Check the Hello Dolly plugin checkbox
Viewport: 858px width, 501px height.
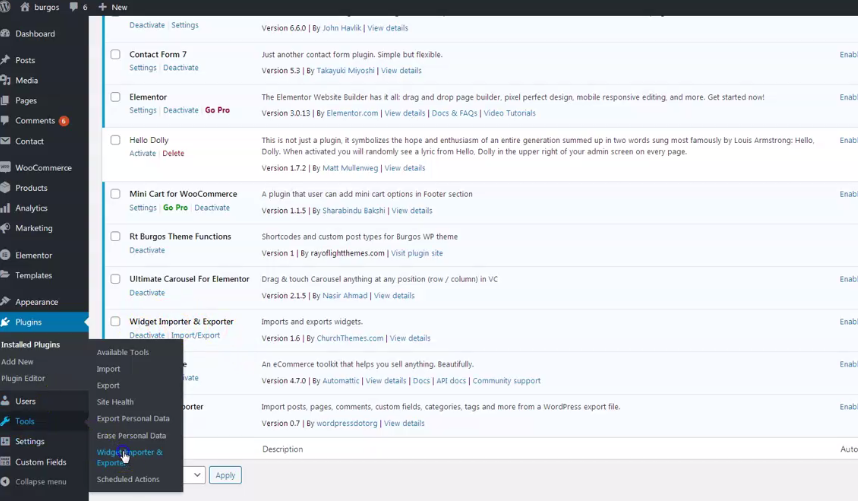(115, 140)
